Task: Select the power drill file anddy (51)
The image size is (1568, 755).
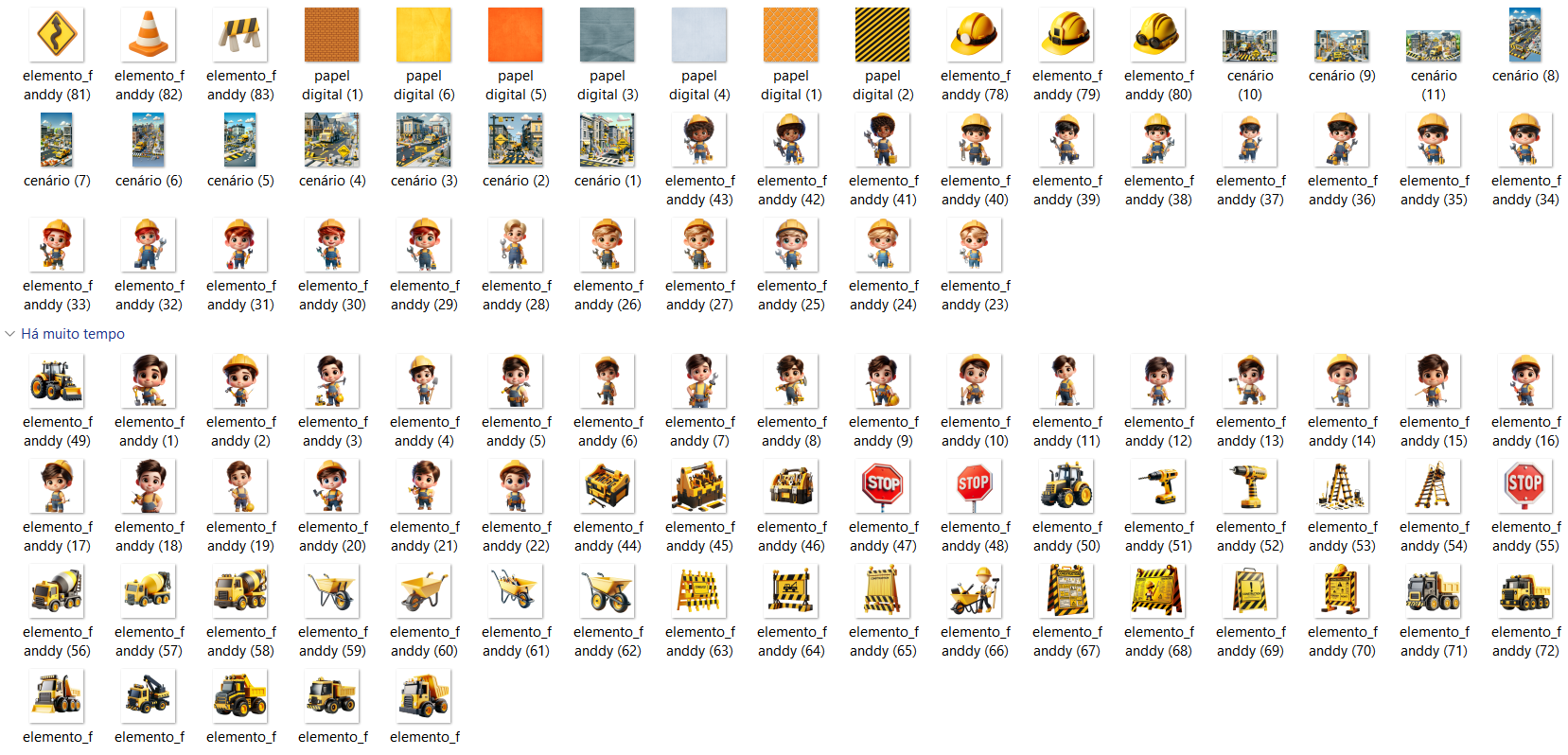Action: 1158,486
